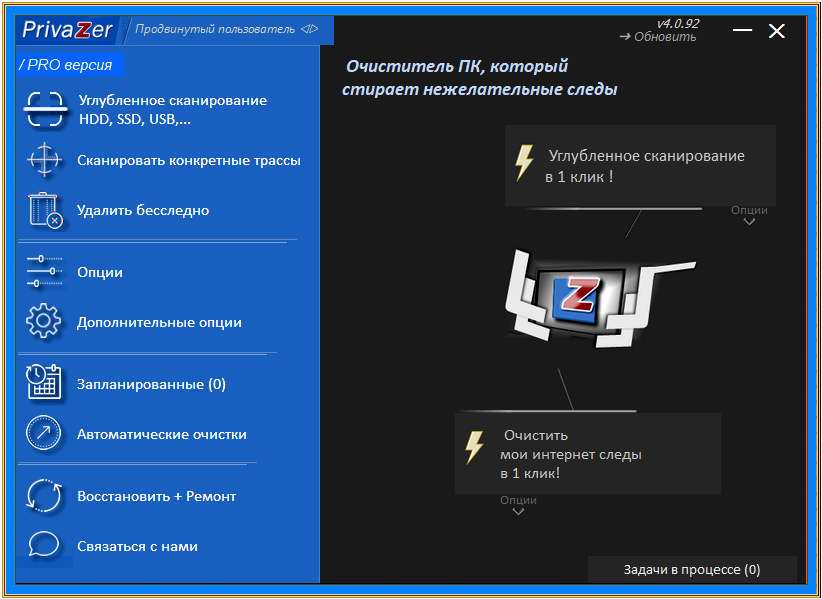Minimize the PrivaZer window
This screenshot has height=599, width=822.
tap(742, 30)
